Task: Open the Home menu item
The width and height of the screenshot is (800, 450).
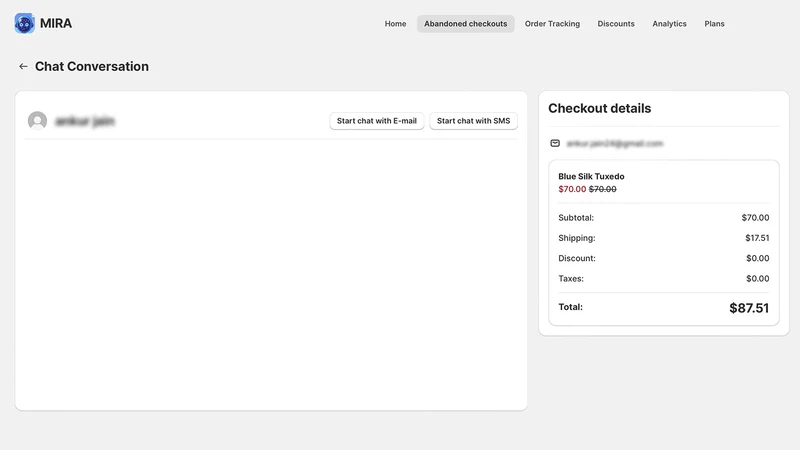Action: coord(395,23)
